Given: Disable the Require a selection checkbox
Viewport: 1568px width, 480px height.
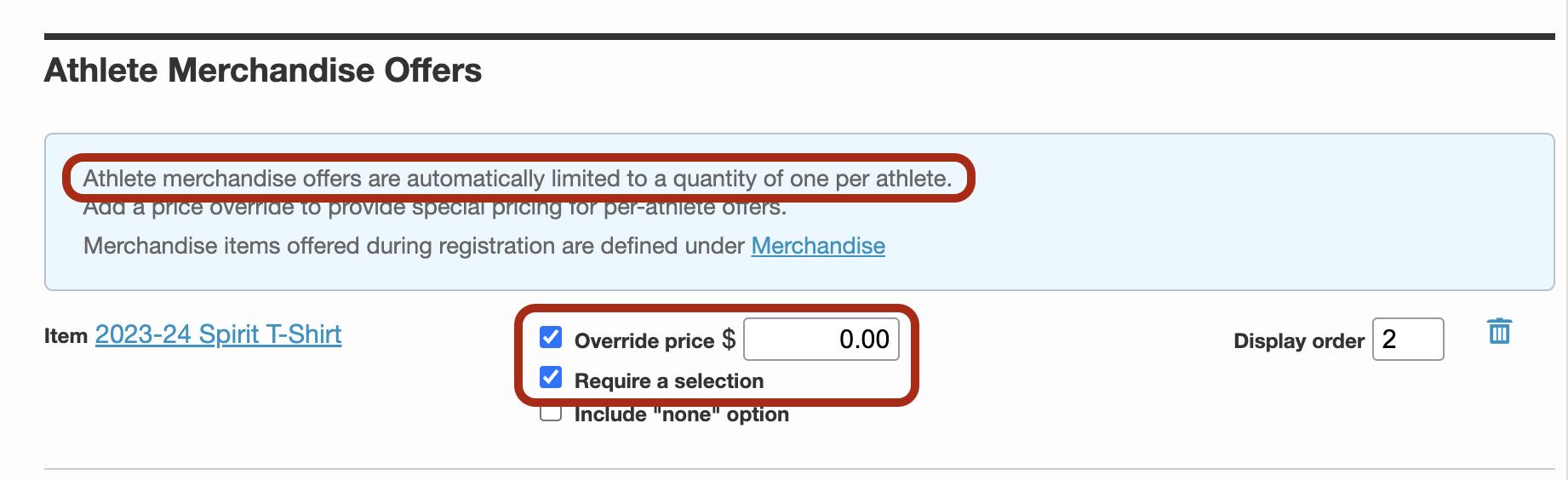Looking at the screenshot, I should (551, 377).
